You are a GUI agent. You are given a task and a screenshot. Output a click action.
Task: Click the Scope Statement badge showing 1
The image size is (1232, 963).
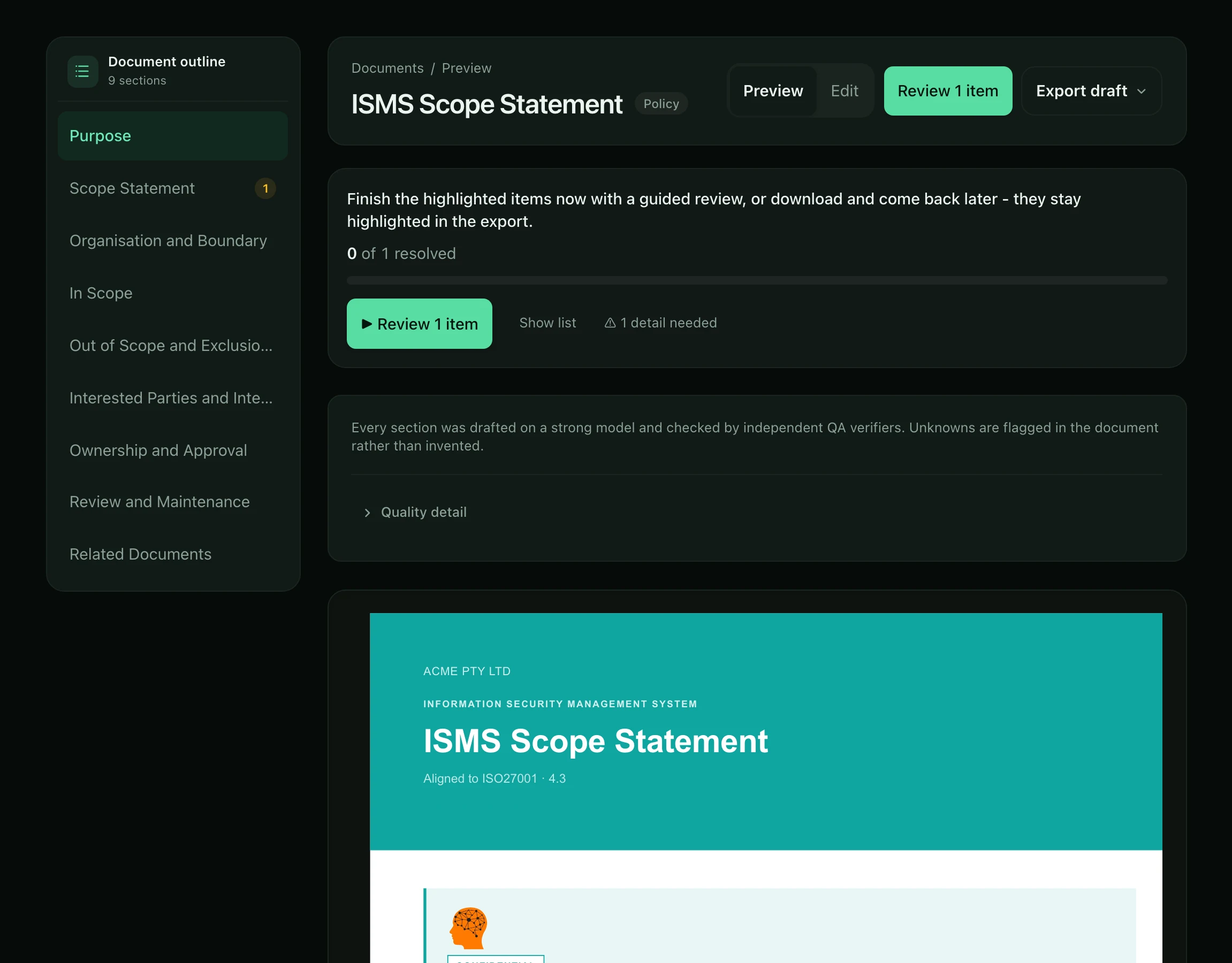coord(265,188)
